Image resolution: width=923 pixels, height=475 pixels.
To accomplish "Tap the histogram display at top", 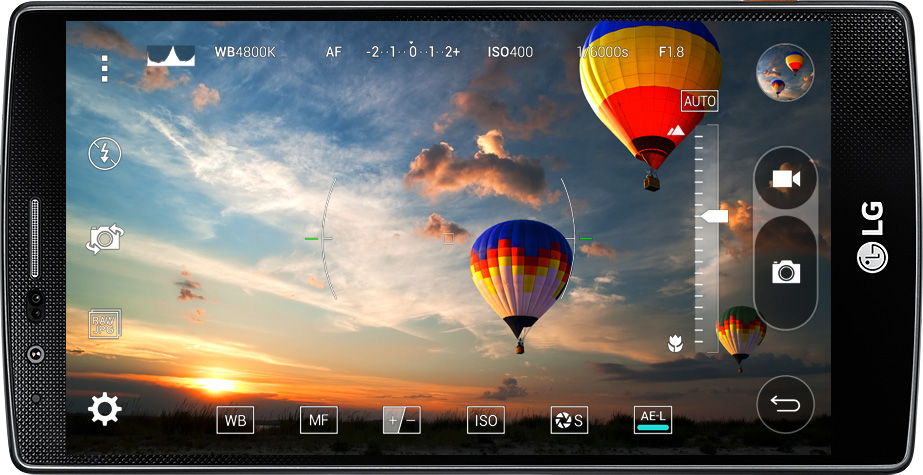I will pyautogui.click(x=171, y=54).
